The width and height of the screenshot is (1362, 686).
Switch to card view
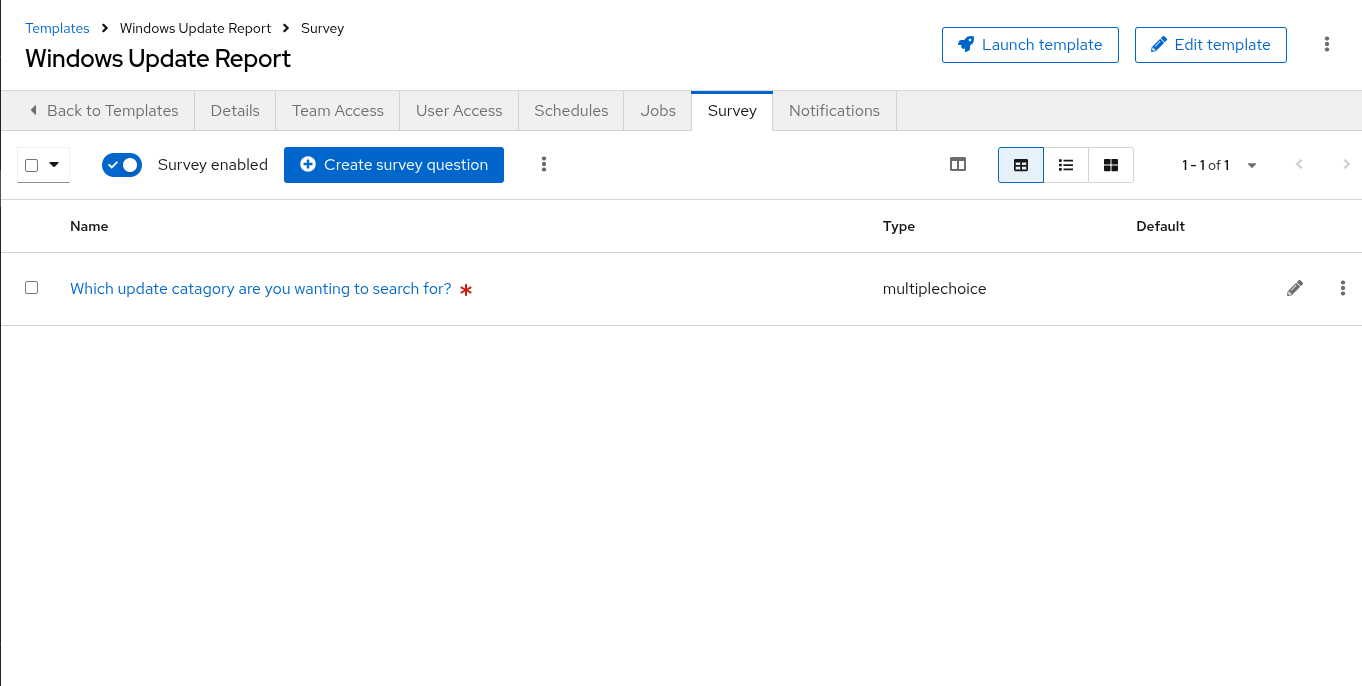(1111, 165)
